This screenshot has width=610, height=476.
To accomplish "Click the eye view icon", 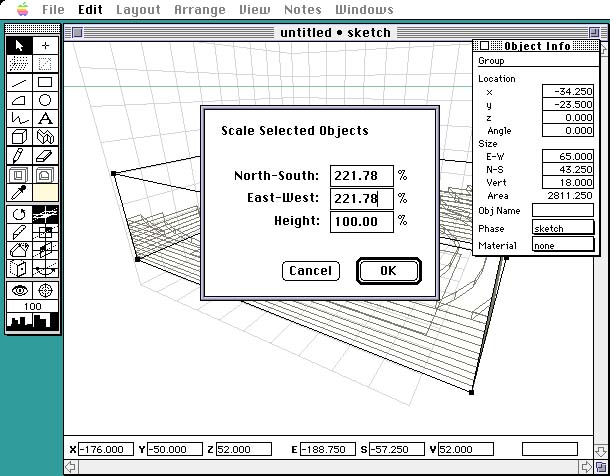I will pos(20,289).
